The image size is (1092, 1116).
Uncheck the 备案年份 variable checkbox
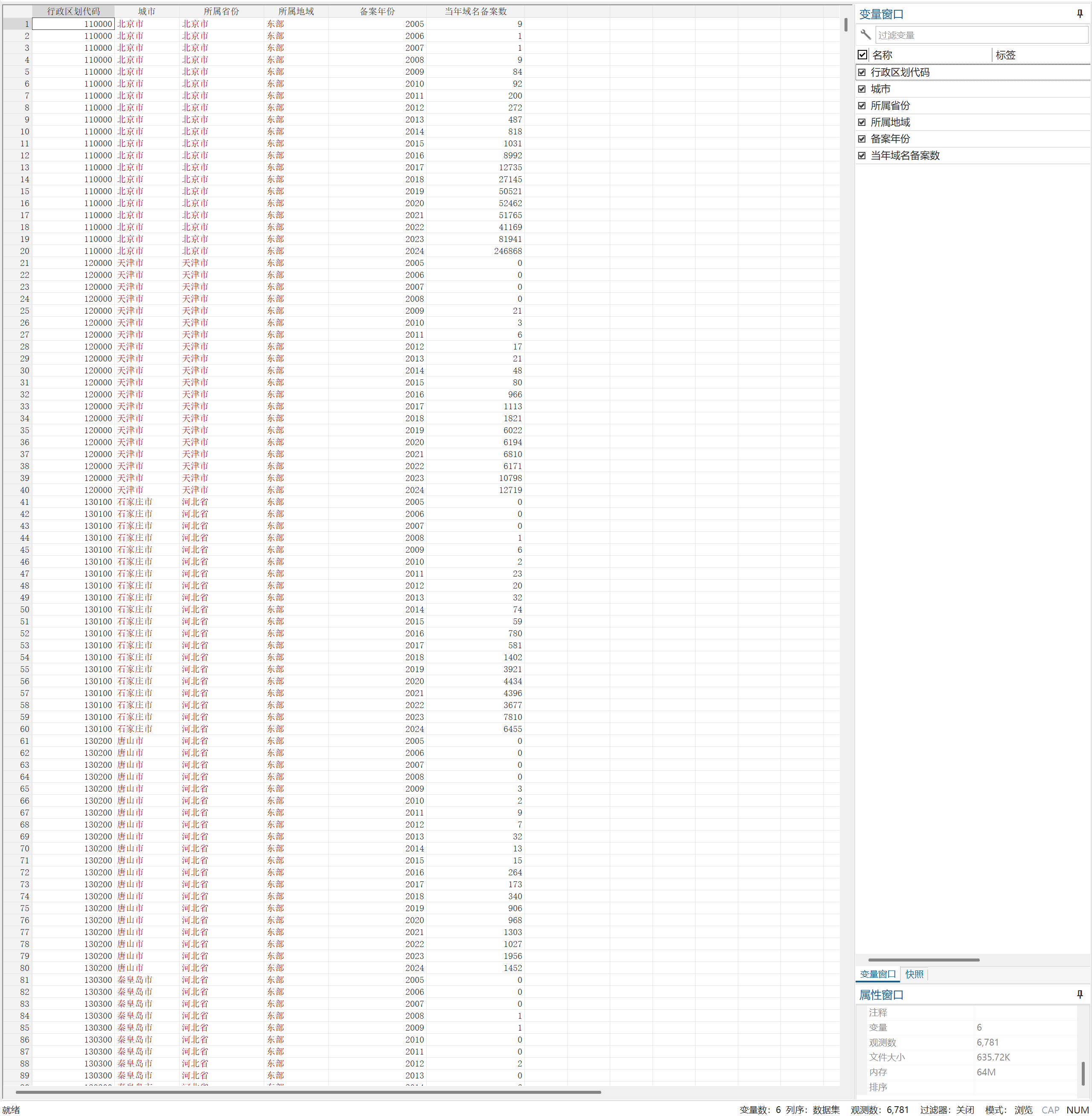tap(862, 139)
